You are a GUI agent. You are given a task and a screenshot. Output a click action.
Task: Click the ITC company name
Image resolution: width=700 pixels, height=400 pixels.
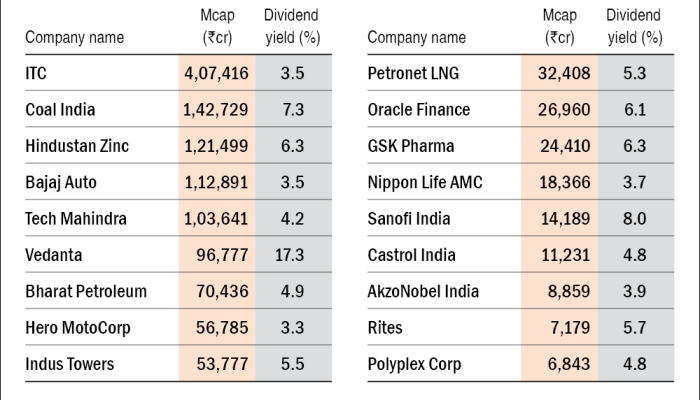tap(36, 73)
